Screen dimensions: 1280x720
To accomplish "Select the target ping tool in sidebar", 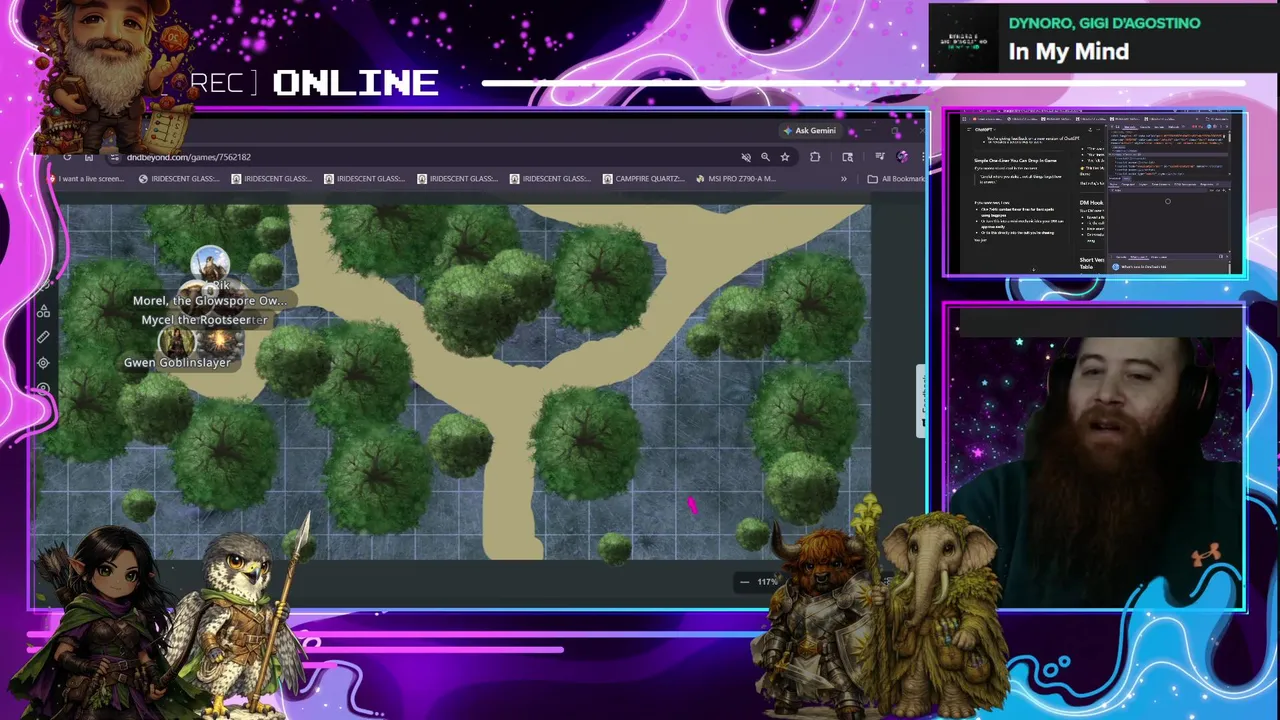I will pyautogui.click(x=43, y=363).
